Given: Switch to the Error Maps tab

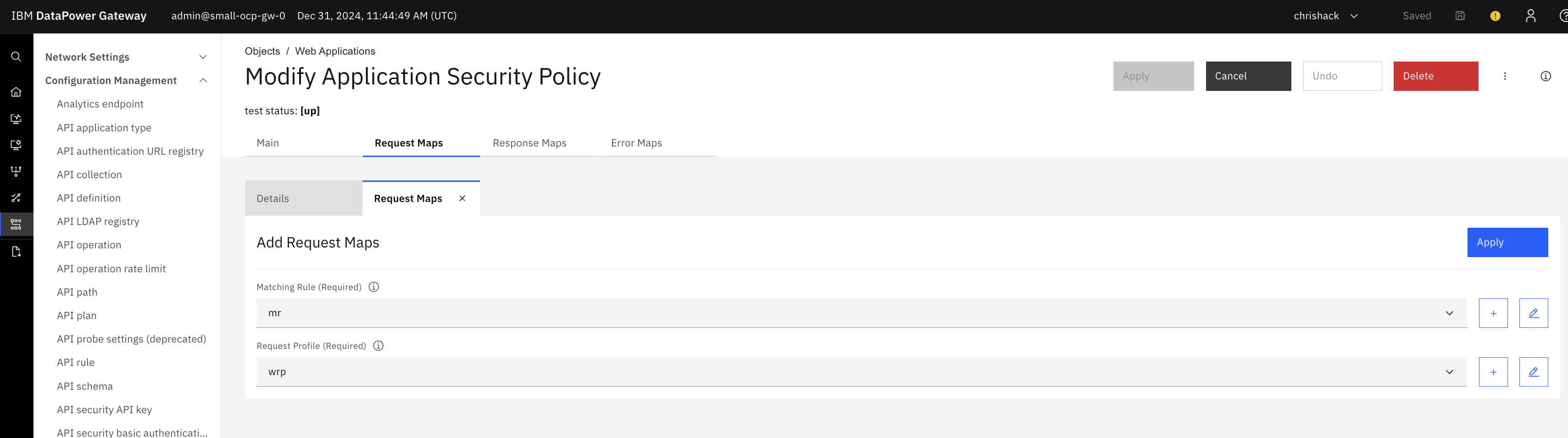Looking at the screenshot, I should pyautogui.click(x=636, y=143).
